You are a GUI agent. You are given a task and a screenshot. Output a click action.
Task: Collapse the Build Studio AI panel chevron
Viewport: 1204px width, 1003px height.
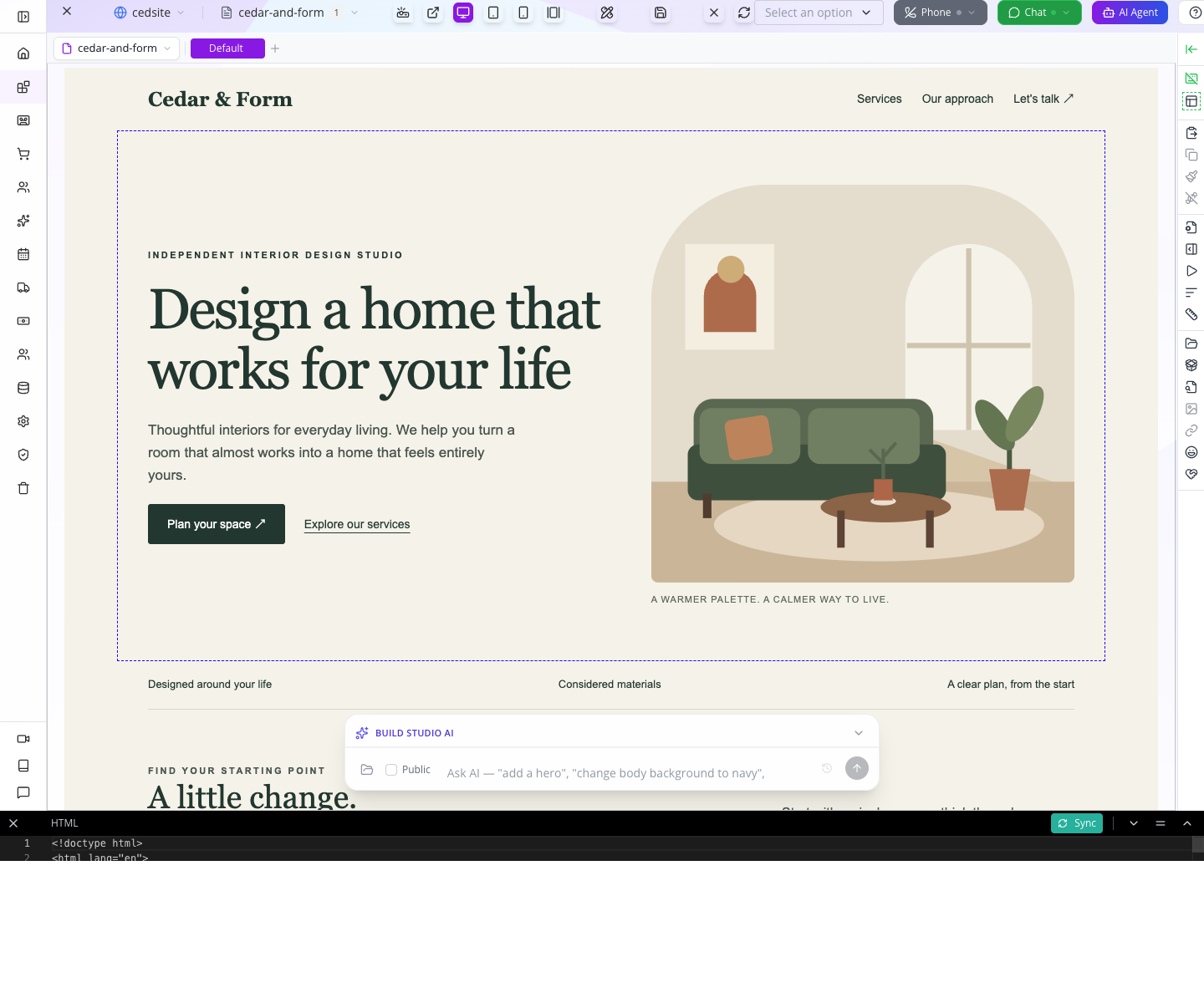859,733
